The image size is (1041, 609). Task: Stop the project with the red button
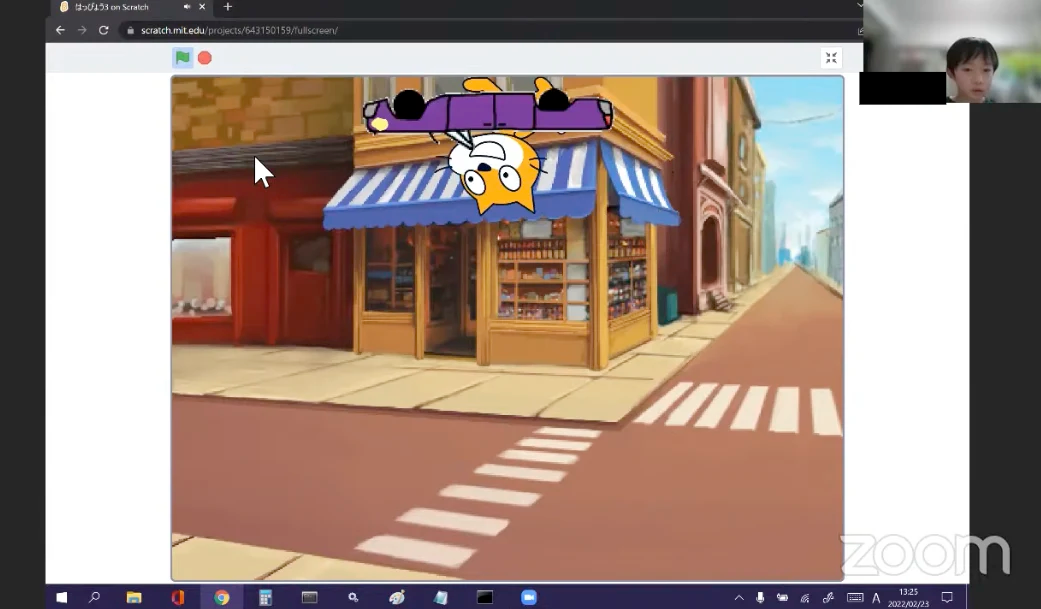tap(204, 58)
